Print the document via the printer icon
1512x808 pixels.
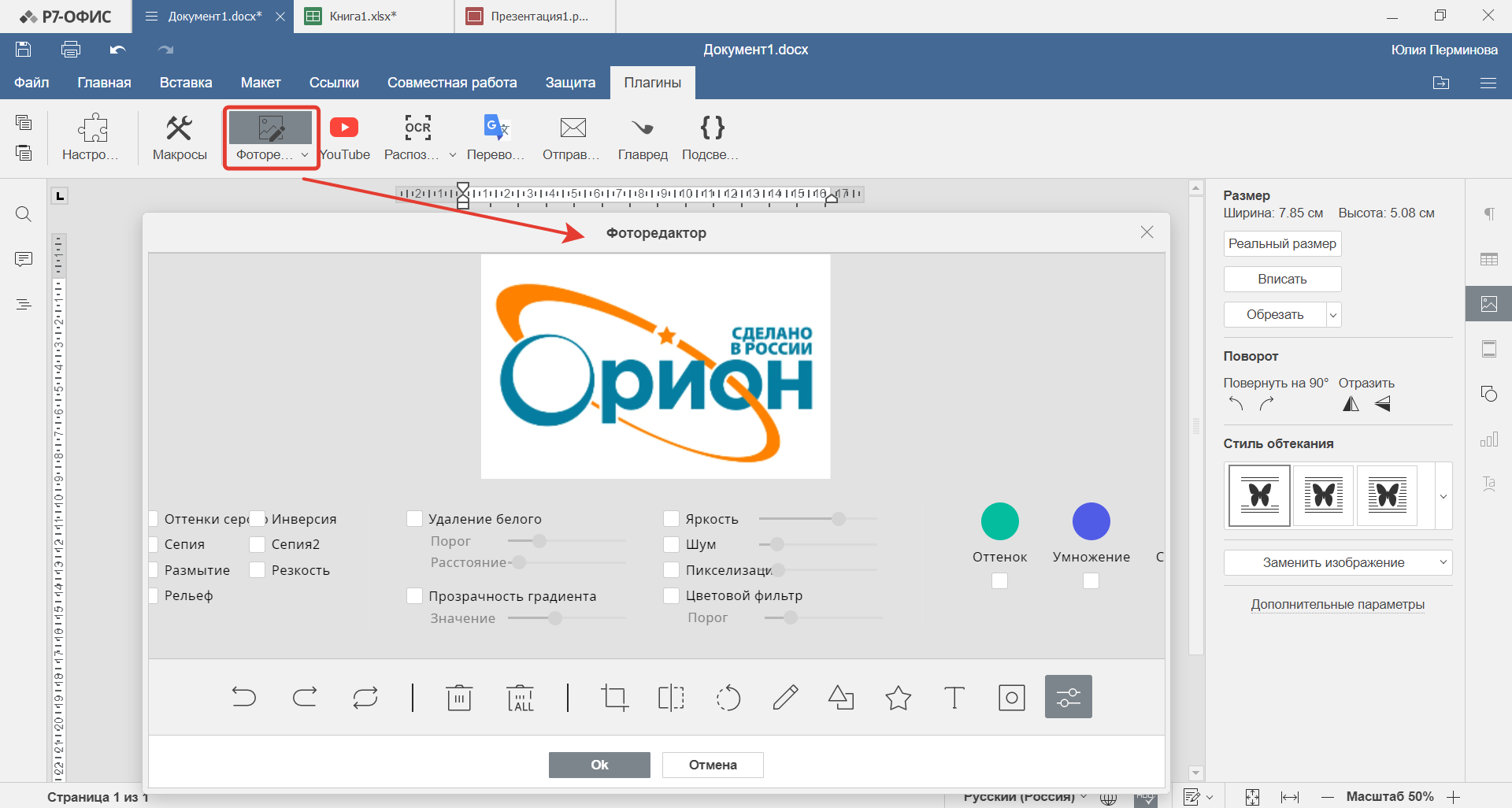(71, 50)
